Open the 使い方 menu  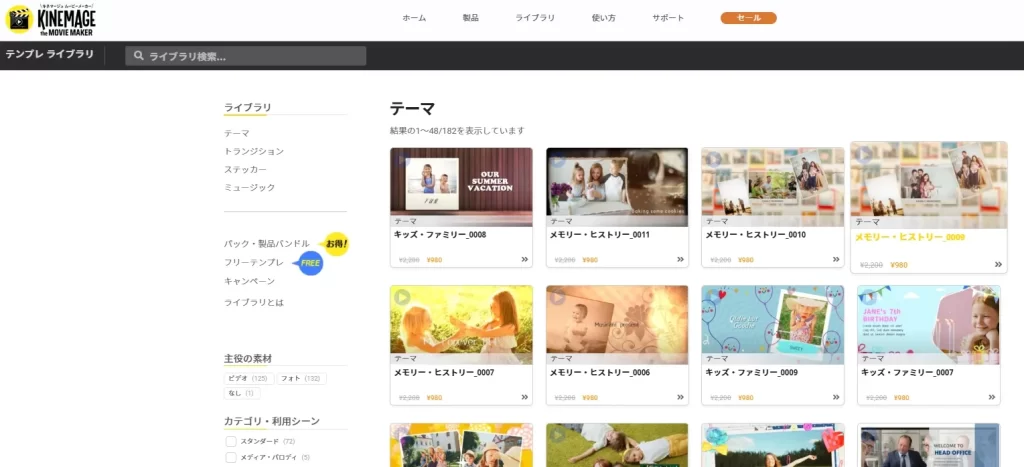(603, 18)
